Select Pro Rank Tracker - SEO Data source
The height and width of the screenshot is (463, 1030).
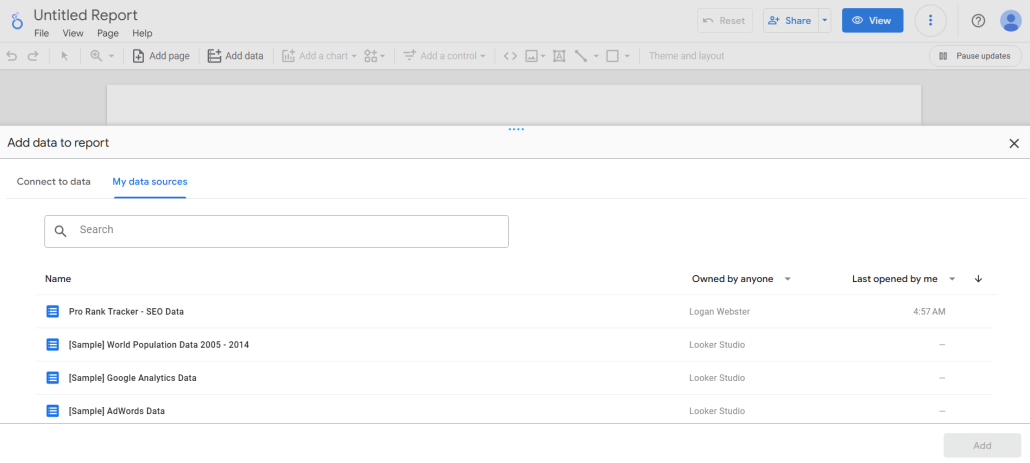(514, 312)
